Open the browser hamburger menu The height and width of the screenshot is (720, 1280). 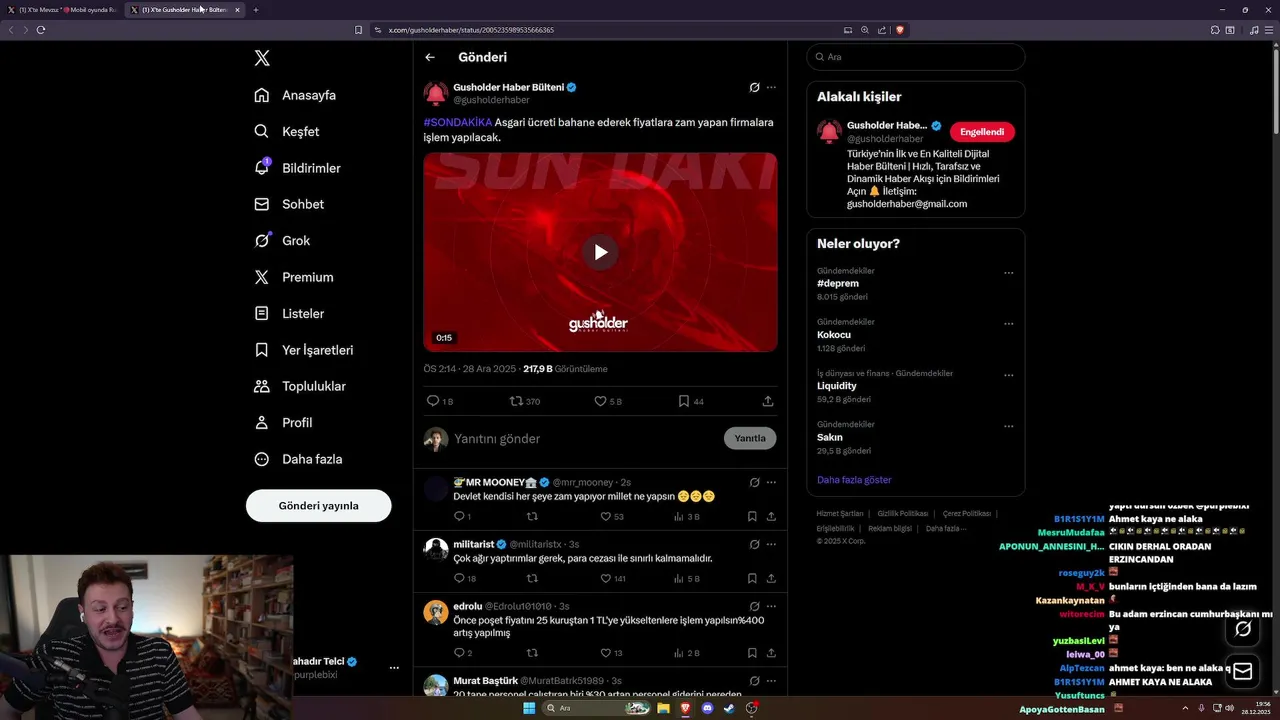point(1268,30)
